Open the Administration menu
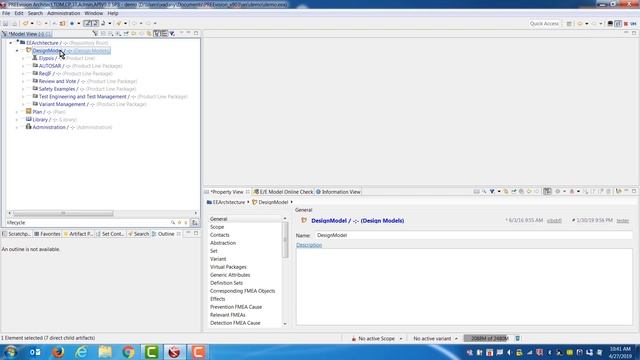The image size is (640, 360). point(64,13)
